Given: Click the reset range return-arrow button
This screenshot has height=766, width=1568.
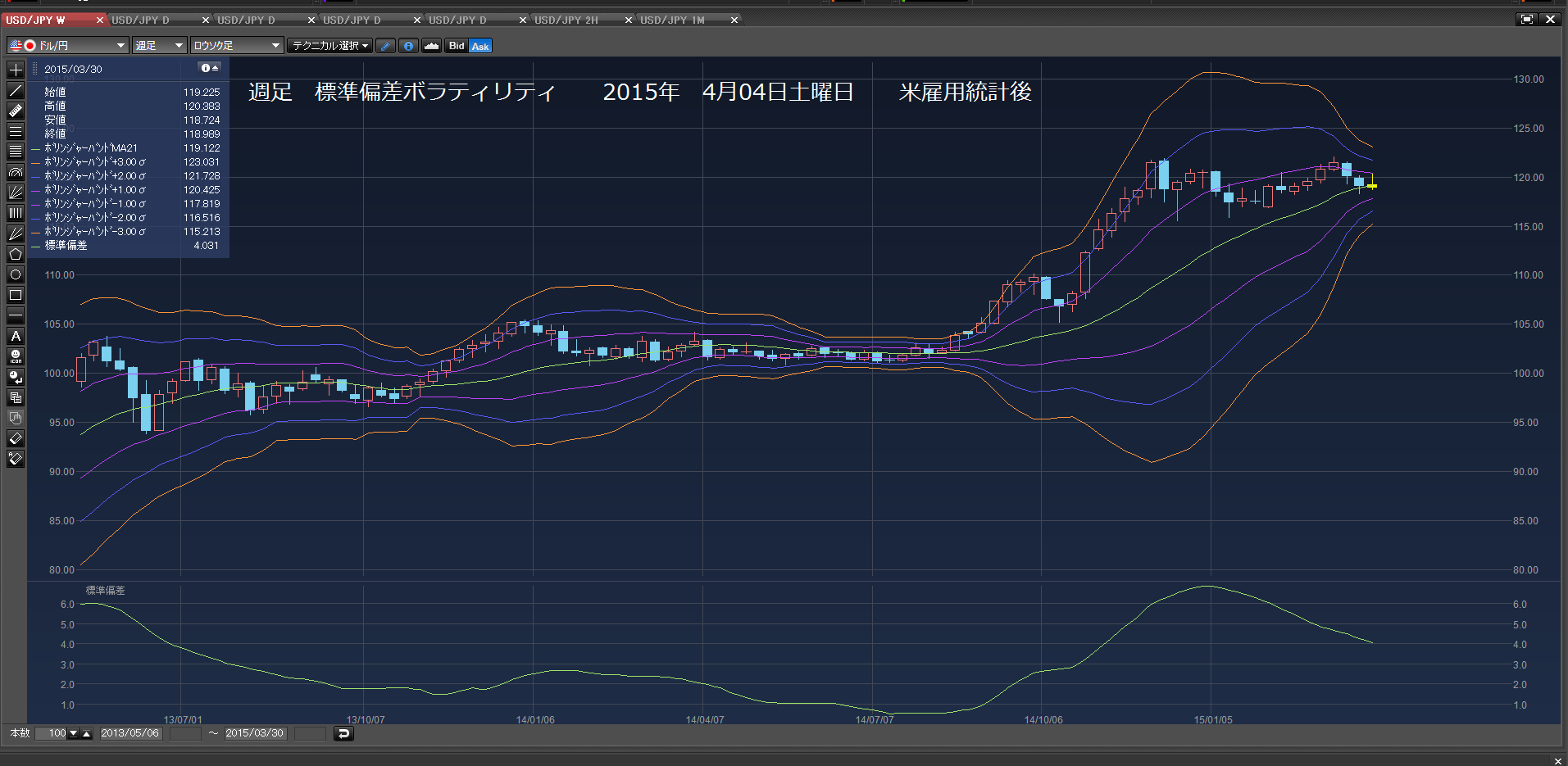Looking at the screenshot, I should pyautogui.click(x=343, y=733).
